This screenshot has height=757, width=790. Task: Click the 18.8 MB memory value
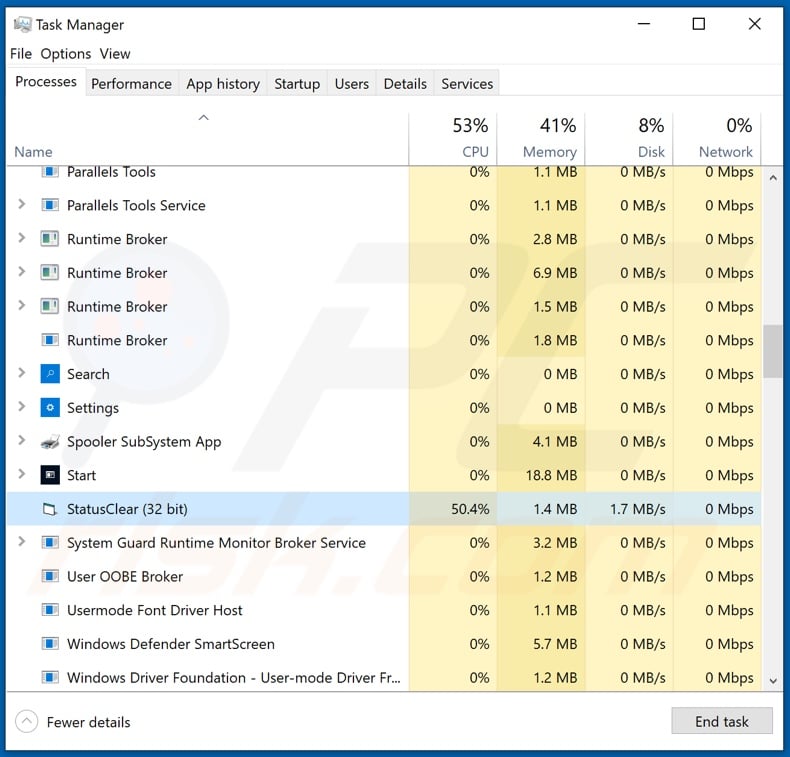(551, 475)
